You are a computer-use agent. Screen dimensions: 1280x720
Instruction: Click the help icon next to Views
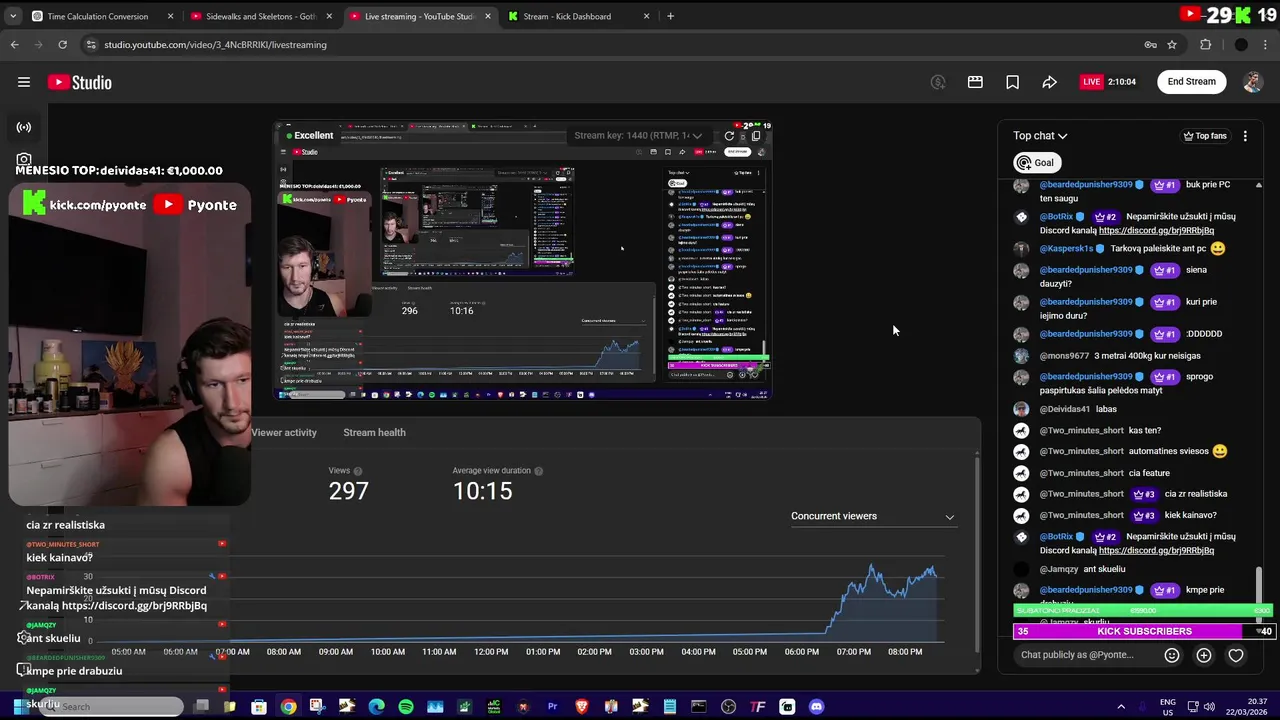(x=358, y=471)
